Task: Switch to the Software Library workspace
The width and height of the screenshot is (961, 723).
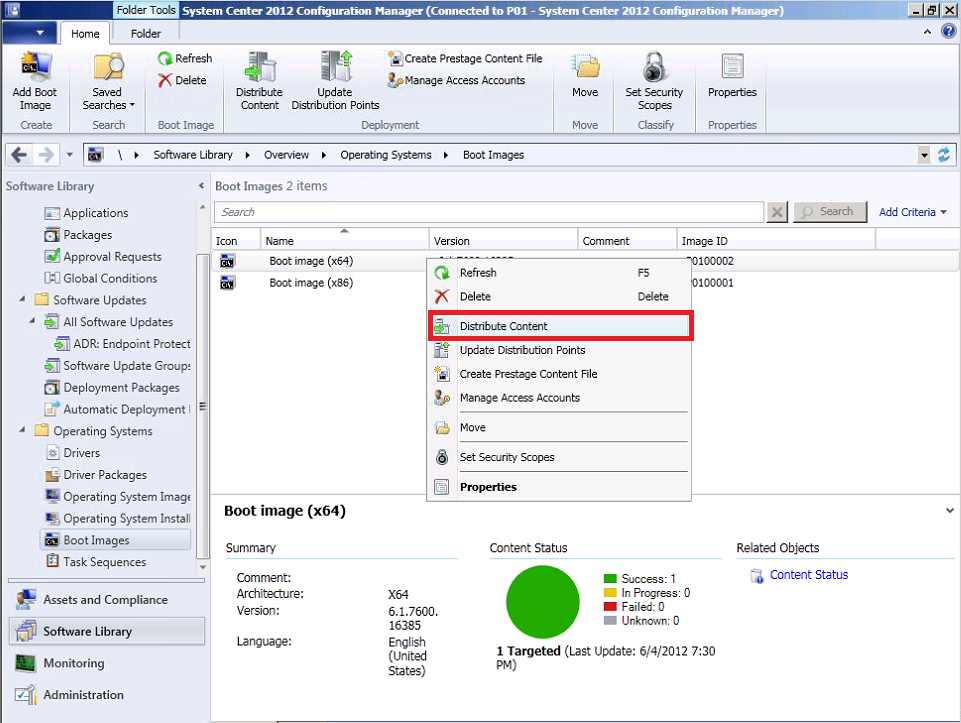Action: point(107,632)
